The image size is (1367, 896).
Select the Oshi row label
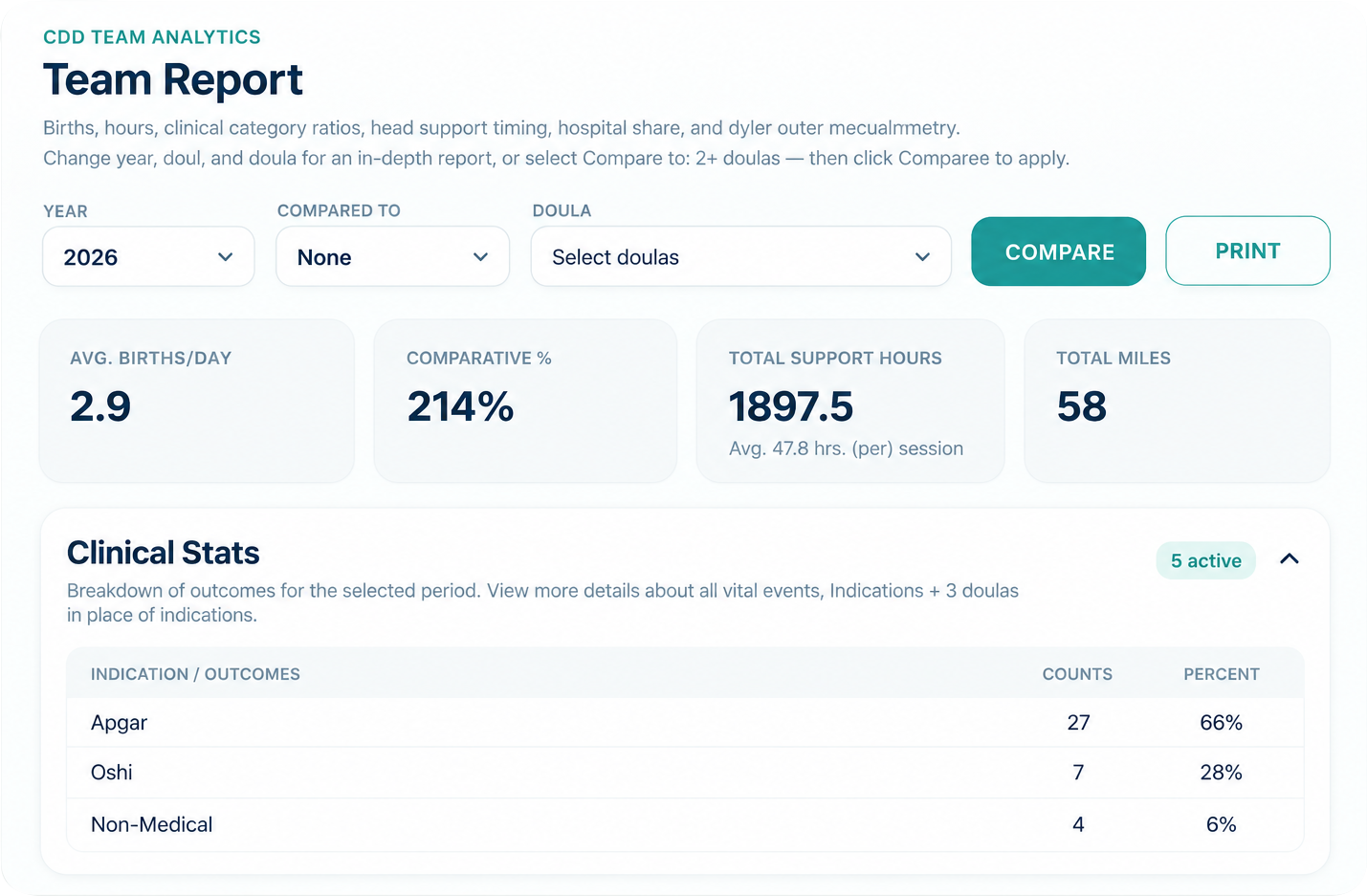[111, 773]
